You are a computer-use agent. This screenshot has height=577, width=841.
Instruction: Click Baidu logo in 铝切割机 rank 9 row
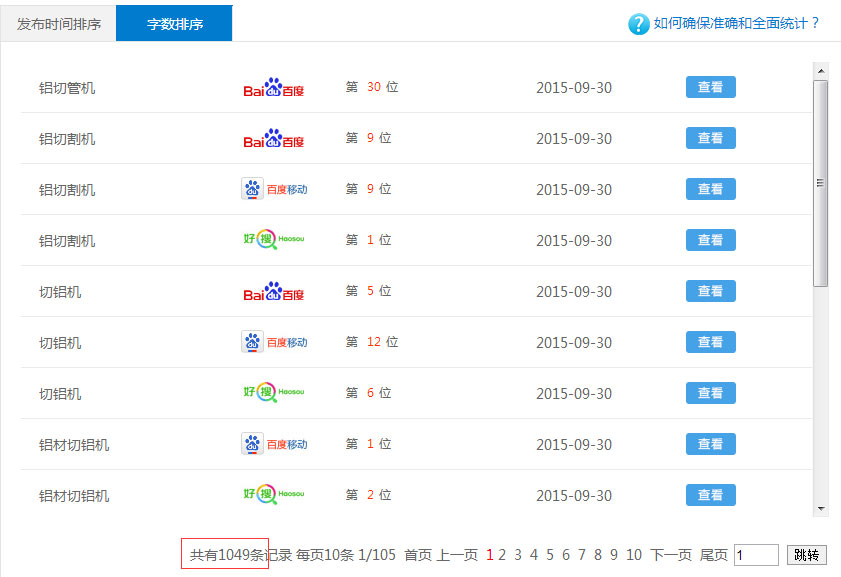coord(274,138)
